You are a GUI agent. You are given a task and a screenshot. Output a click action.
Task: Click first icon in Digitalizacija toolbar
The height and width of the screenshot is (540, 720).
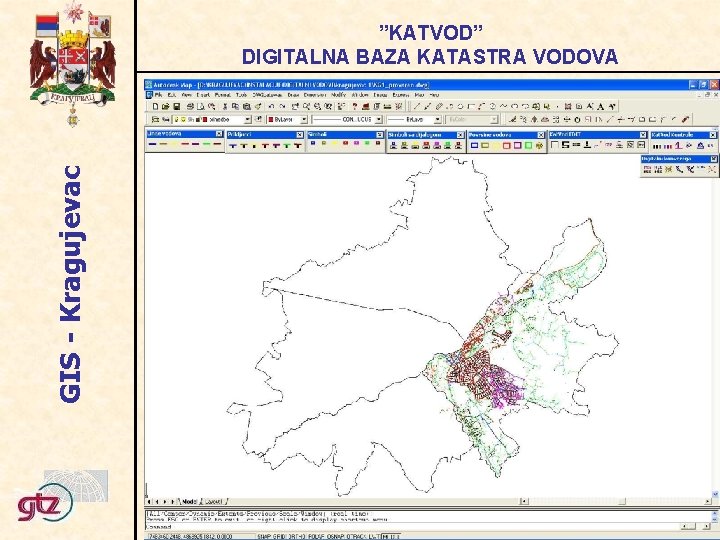647,169
